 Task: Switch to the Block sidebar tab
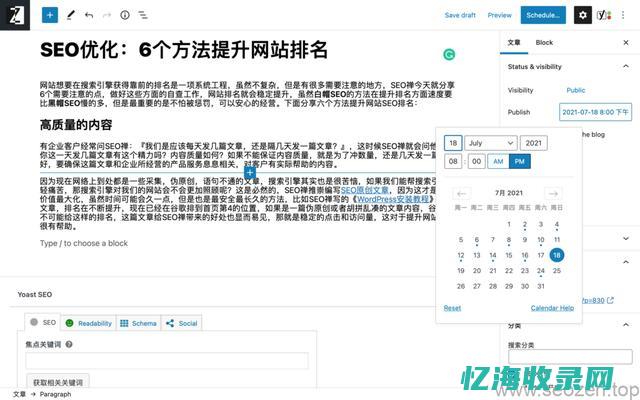tap(544, 42)
